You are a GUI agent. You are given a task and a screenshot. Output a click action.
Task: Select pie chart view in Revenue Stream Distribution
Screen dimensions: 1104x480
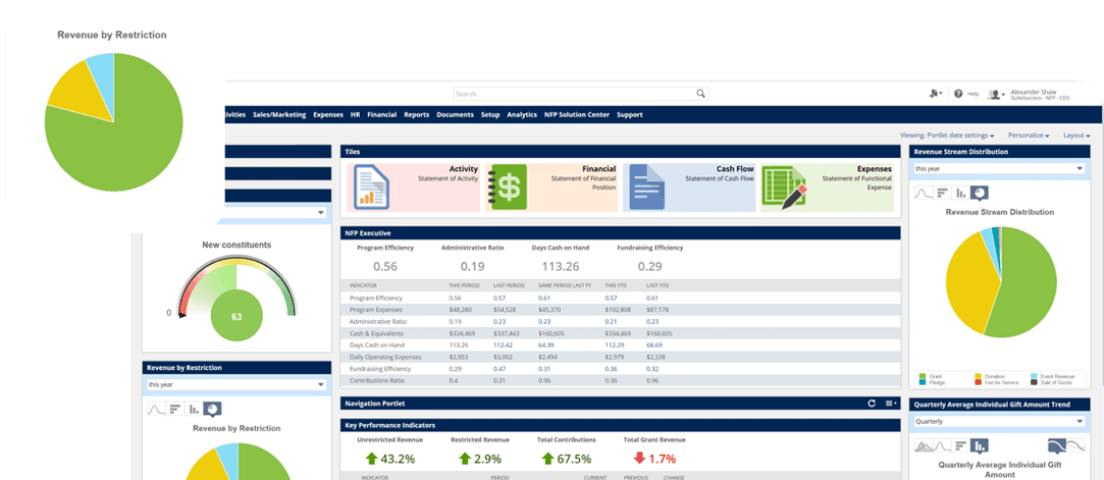click(979, 193)
